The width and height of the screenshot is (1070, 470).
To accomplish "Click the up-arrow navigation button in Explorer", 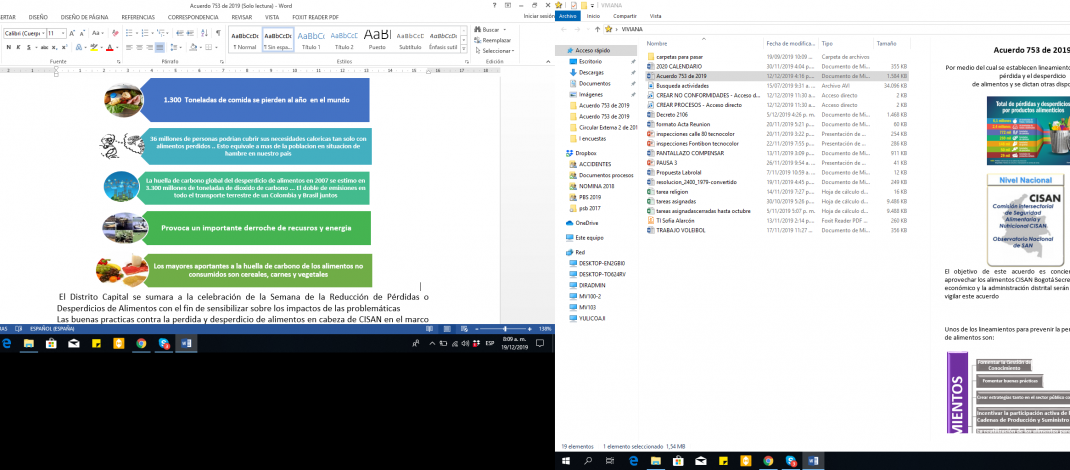I will [598, 29].
